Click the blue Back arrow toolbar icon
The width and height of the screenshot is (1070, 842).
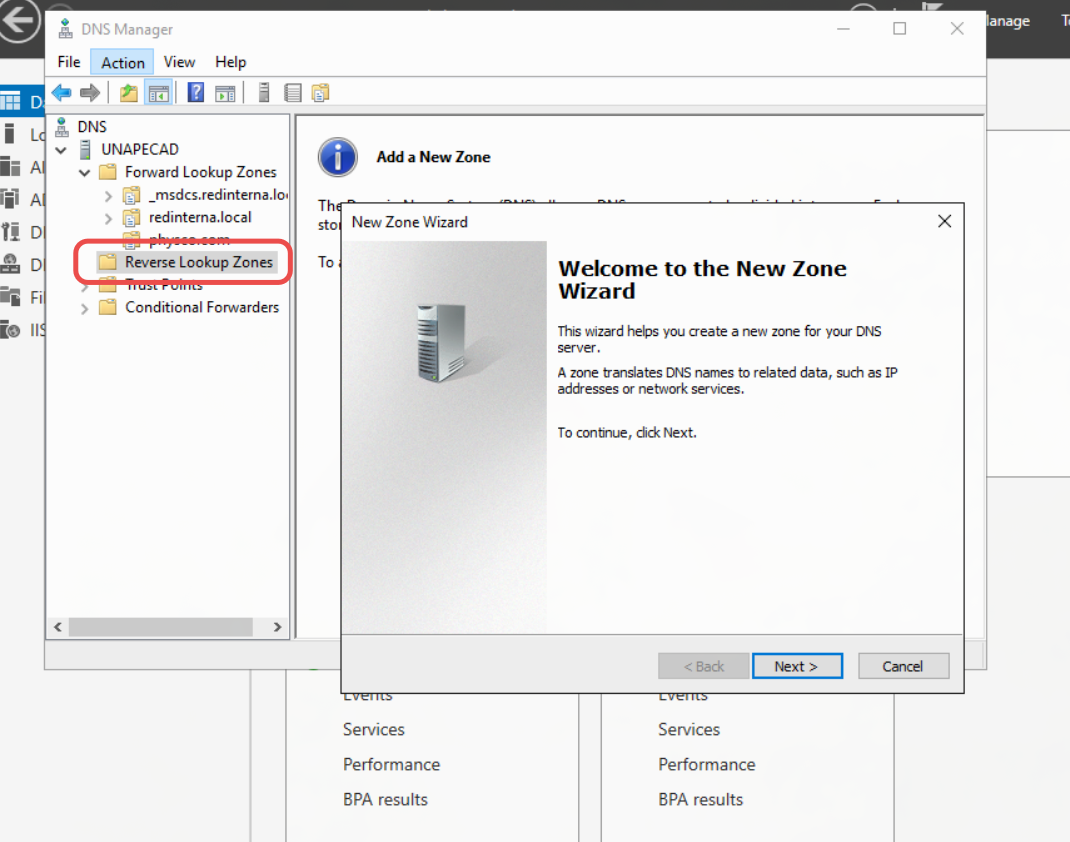62,92
